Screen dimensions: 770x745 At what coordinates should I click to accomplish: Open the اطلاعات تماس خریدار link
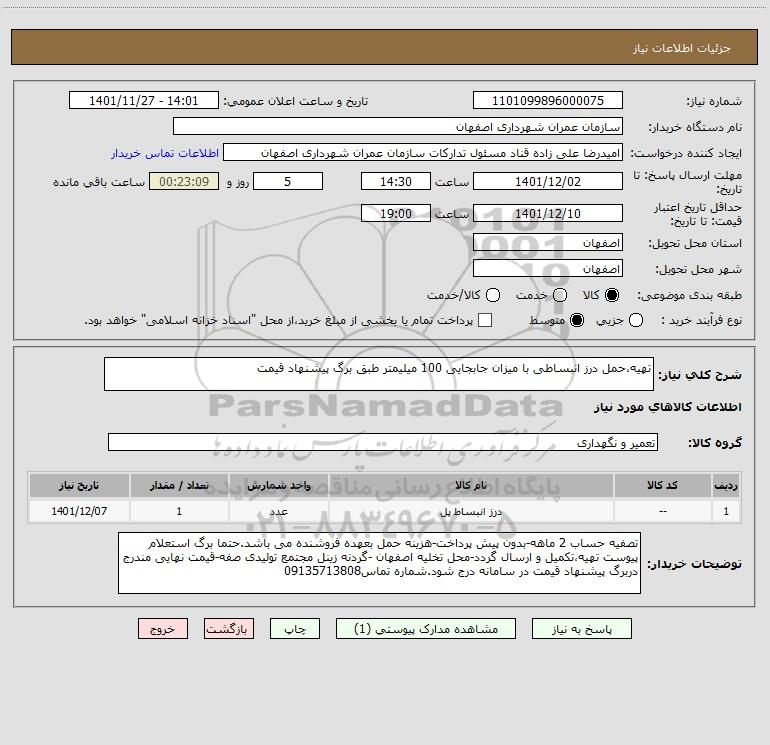(165, 153)
